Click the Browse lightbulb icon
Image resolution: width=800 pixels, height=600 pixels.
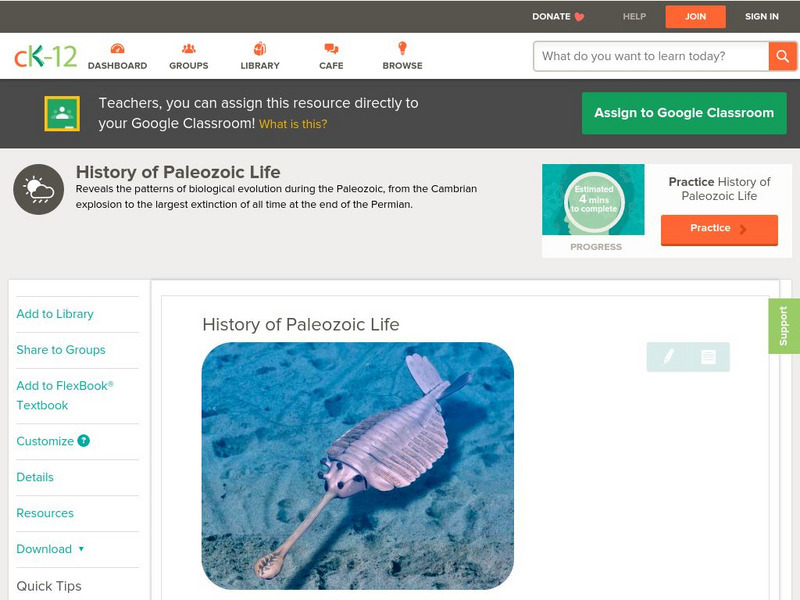point(402,48)
